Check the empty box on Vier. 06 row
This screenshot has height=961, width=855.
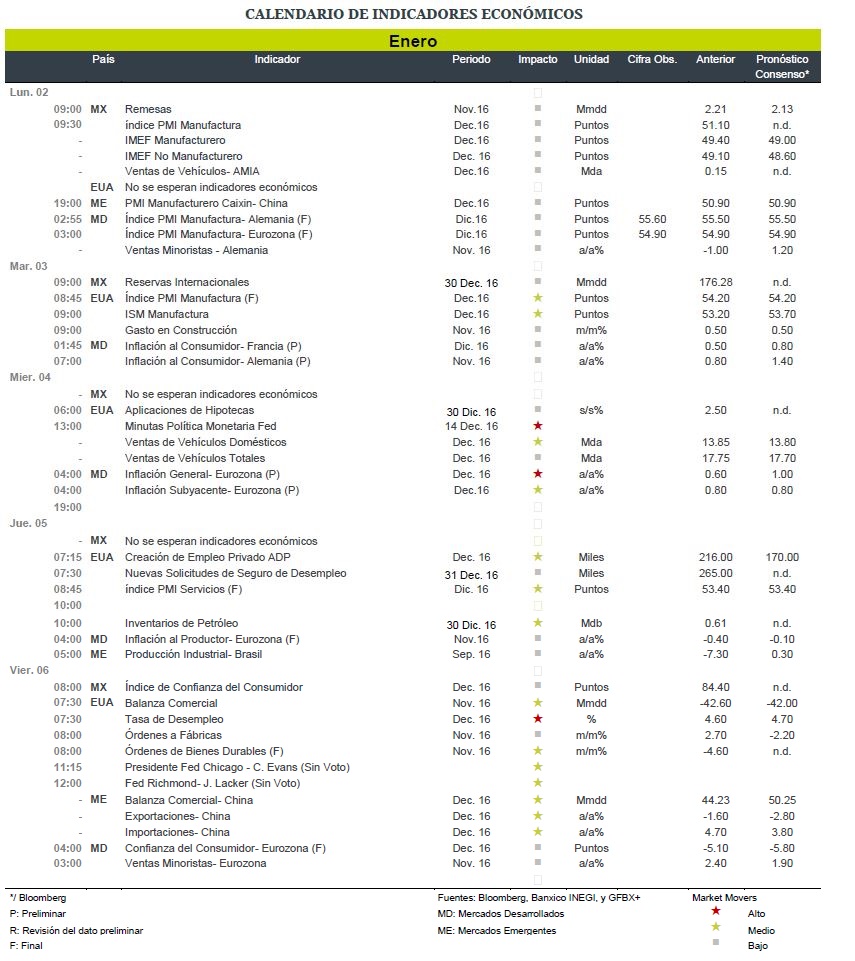[x=538, y=671]
